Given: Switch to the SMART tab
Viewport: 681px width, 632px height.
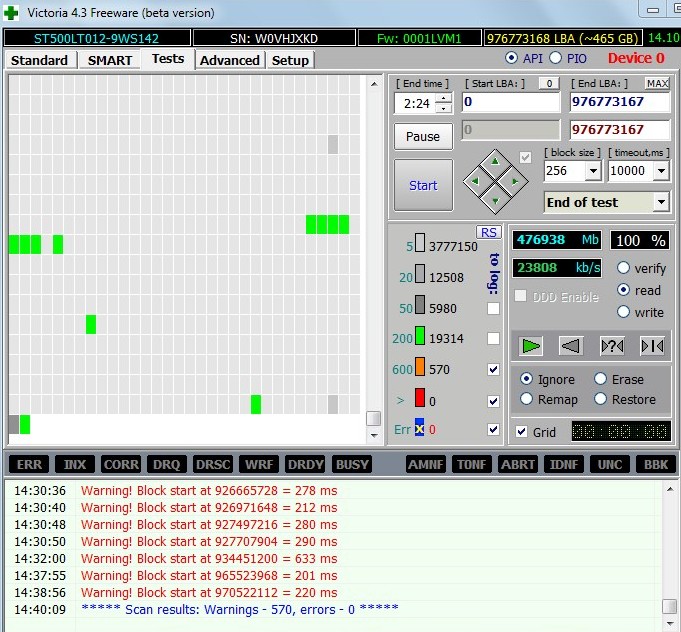Looking at the screenshot, I should [x=109, y=60].
